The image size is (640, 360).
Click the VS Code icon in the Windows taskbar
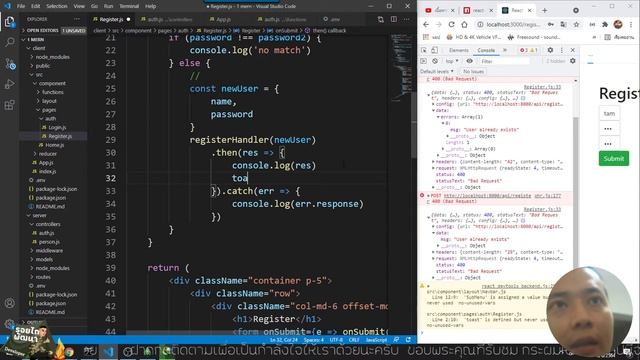[108, 351]
